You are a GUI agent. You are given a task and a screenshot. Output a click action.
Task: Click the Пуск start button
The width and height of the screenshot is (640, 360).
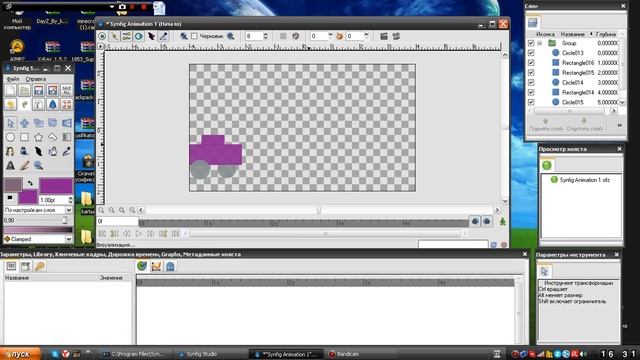point(20,354)
